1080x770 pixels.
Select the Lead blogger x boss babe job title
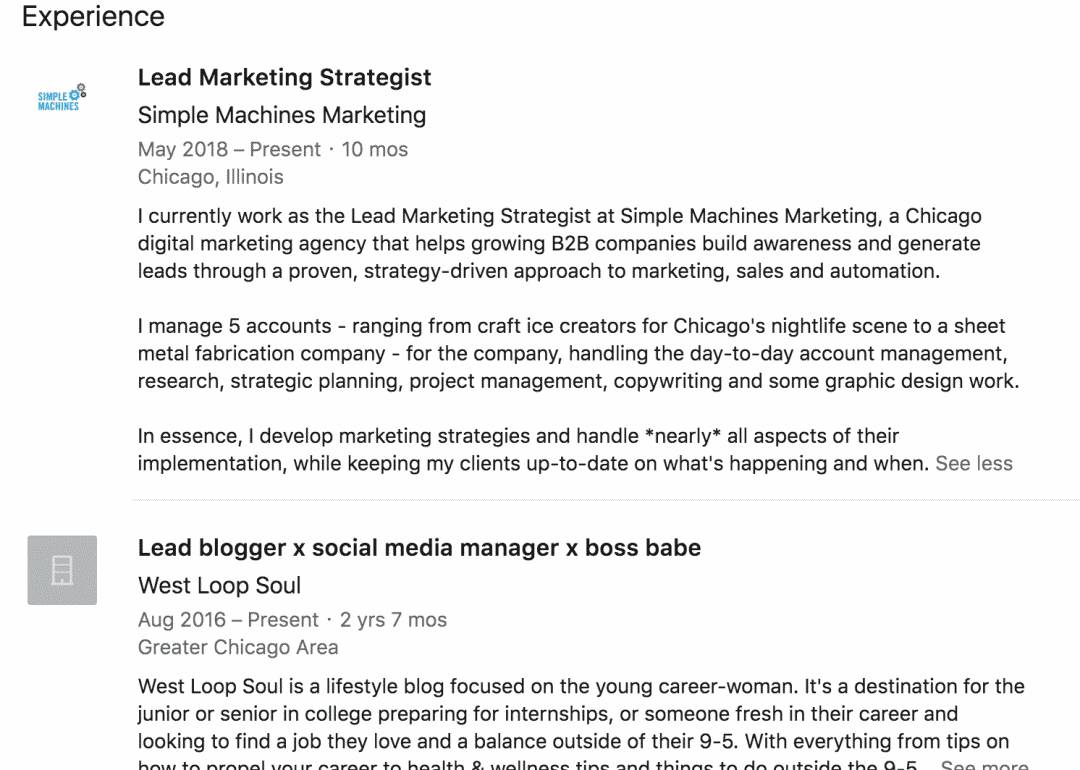click(420, 547)
